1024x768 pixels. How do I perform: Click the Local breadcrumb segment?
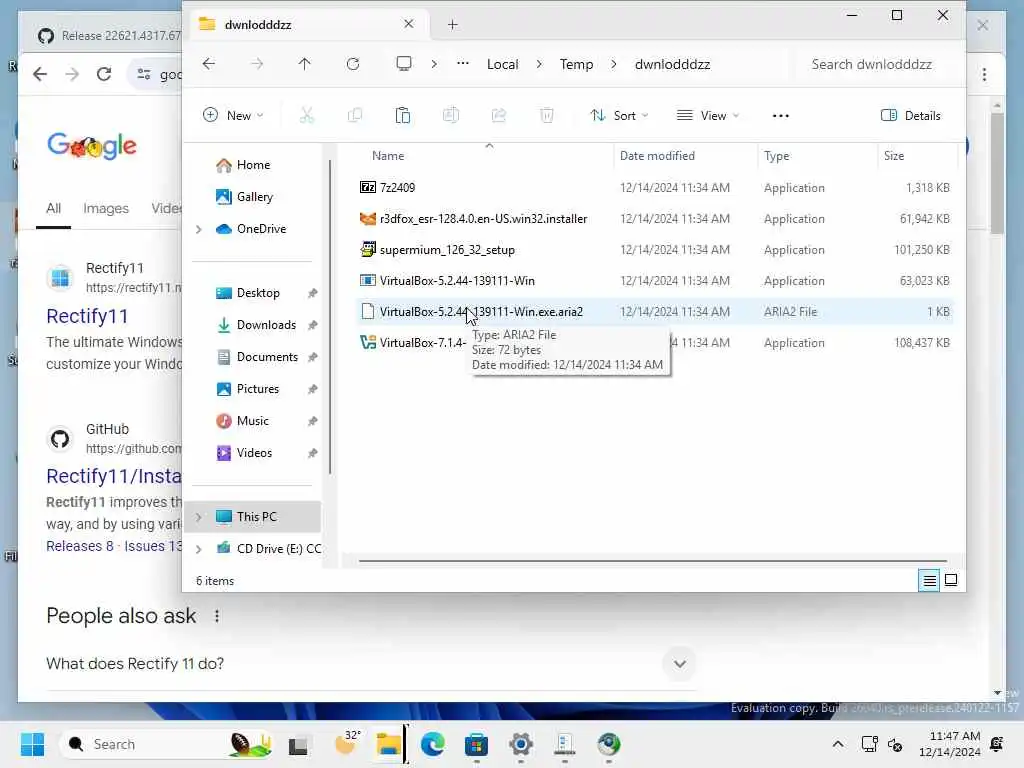pos(502,64)
